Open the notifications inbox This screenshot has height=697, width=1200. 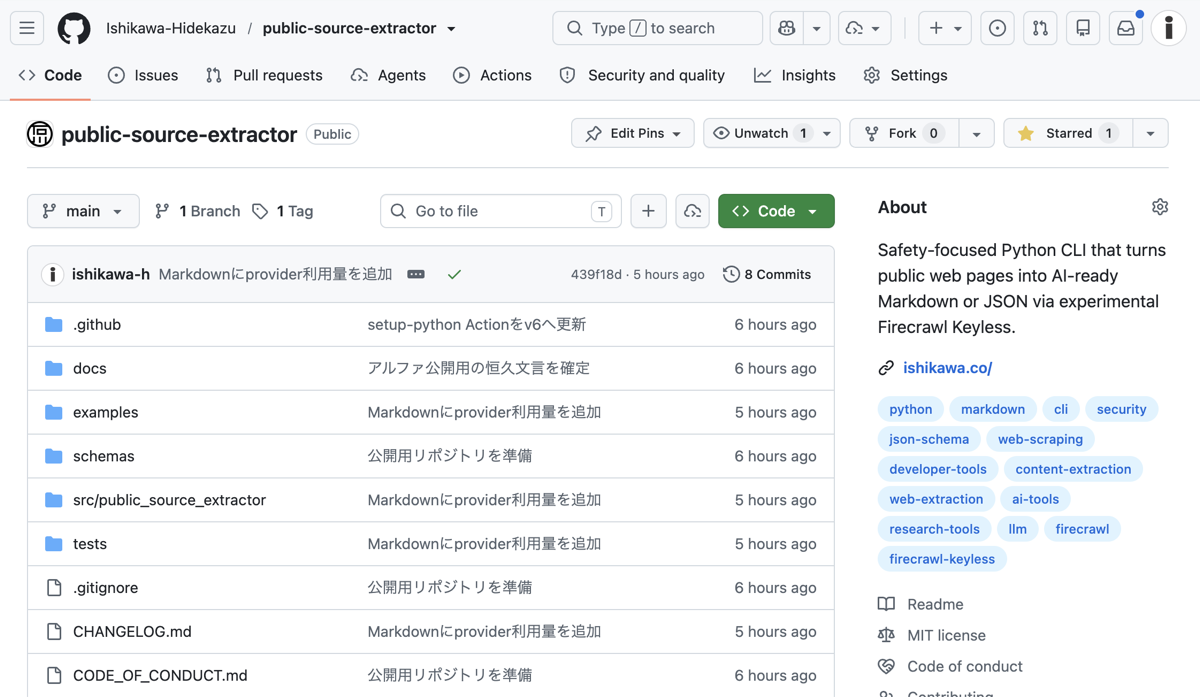(x=1126, y=28)
